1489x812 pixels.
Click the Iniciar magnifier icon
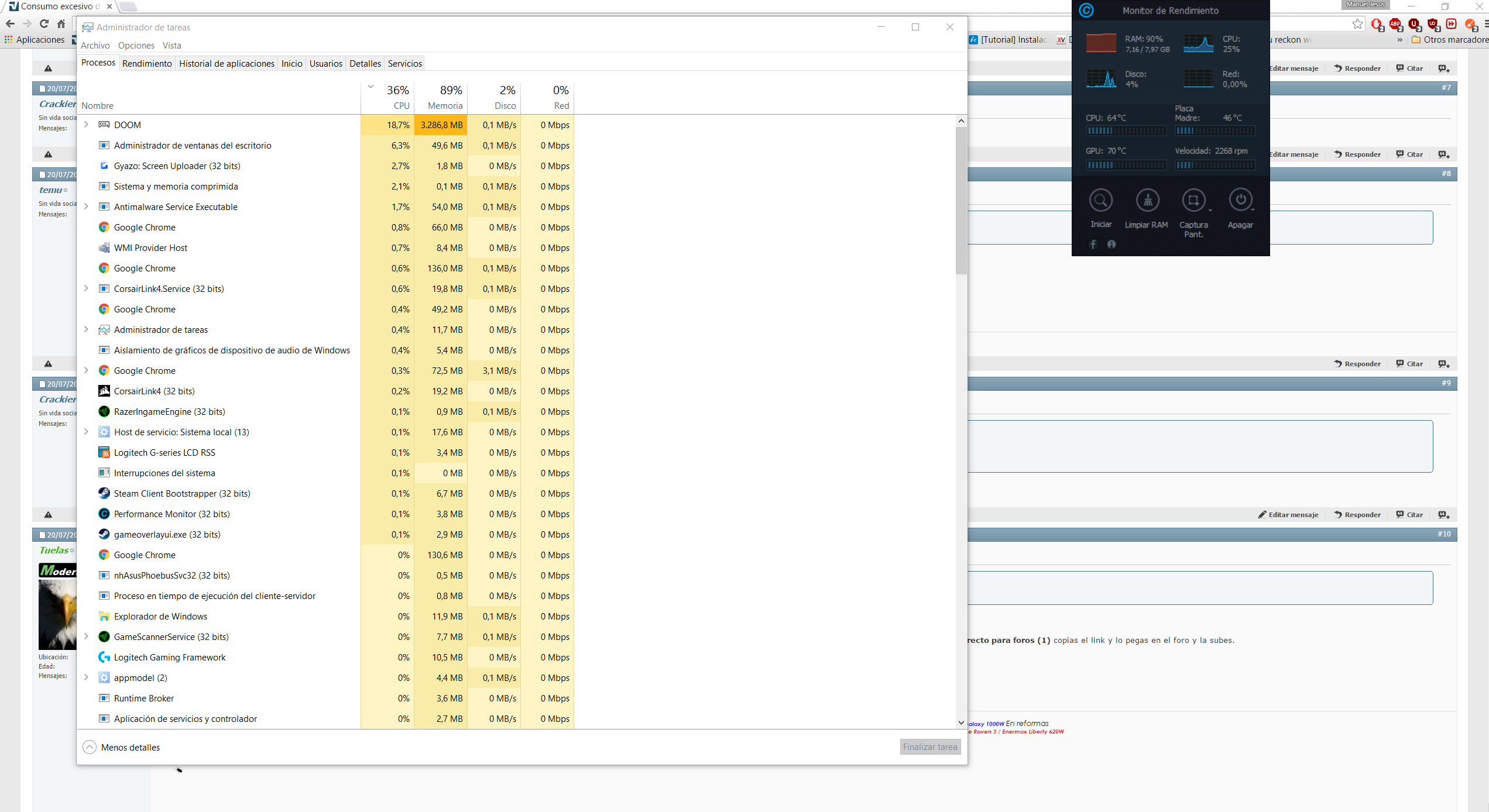[x=1100, y=201]
